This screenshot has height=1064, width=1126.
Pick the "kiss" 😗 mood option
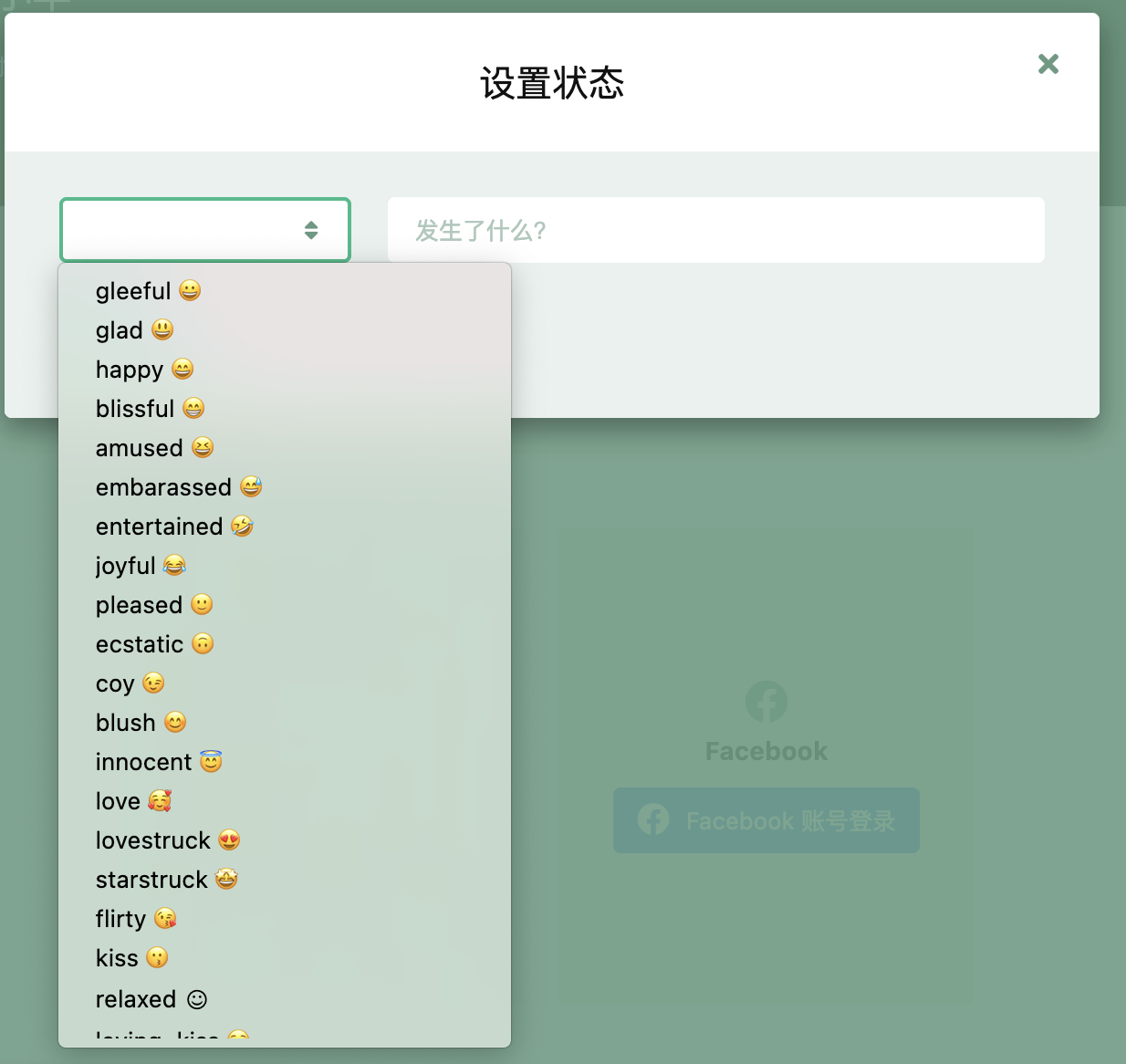pyautogui.click(x=131, y=958)
